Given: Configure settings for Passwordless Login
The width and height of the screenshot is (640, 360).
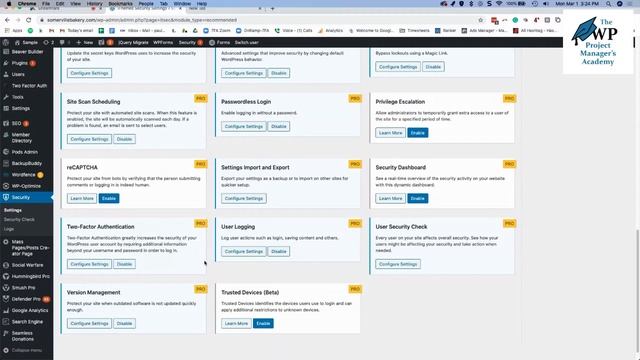Looking at the screenshot, I should pyautogui.click(x=244, y=127).
